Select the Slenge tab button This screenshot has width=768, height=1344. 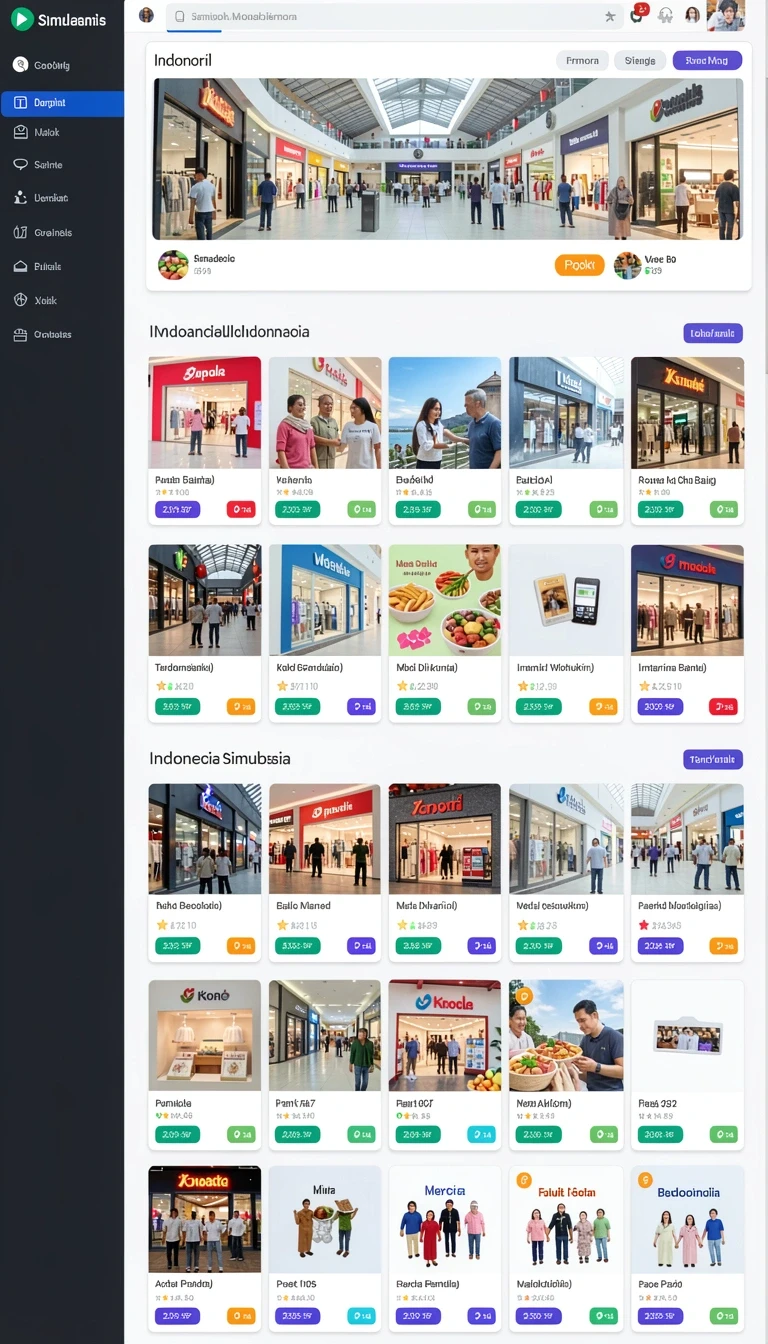(640, 61)
